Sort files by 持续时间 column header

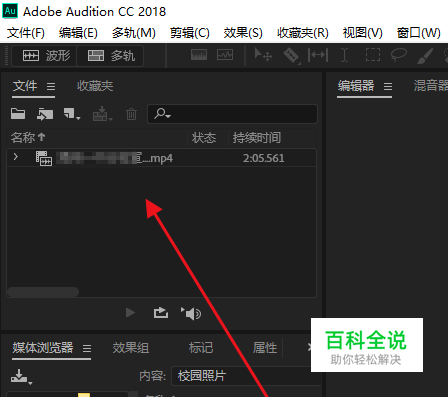click(257, 138)
